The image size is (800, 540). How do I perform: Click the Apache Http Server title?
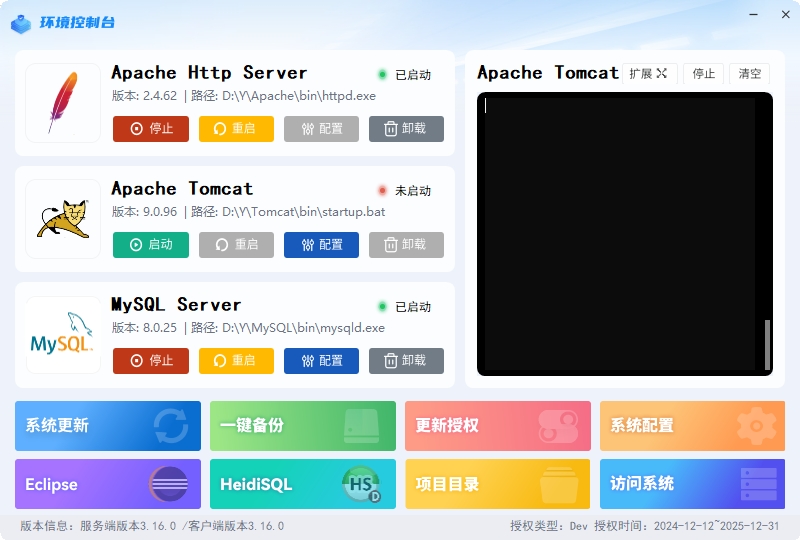[209, 72]
